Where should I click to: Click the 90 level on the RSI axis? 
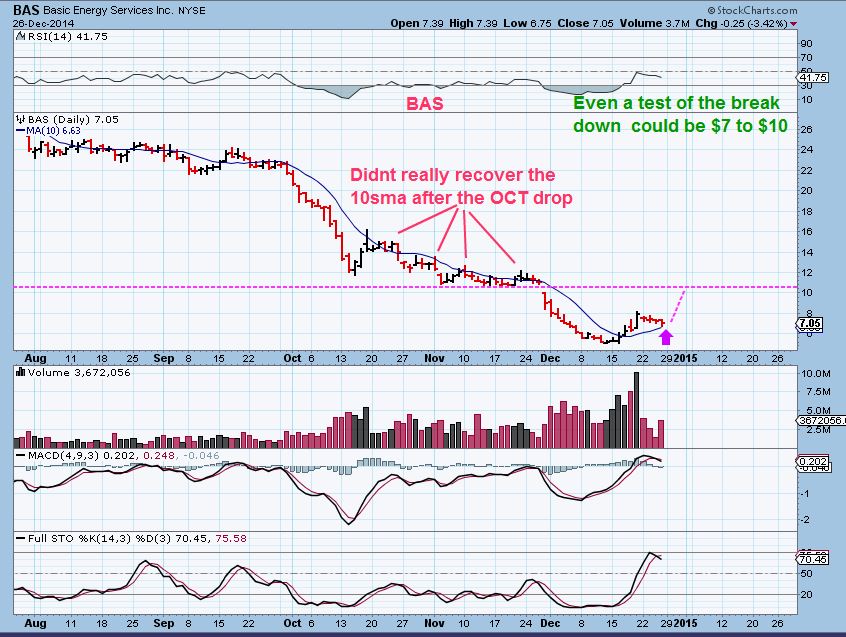pyautogui.click(x=807, y=44)
